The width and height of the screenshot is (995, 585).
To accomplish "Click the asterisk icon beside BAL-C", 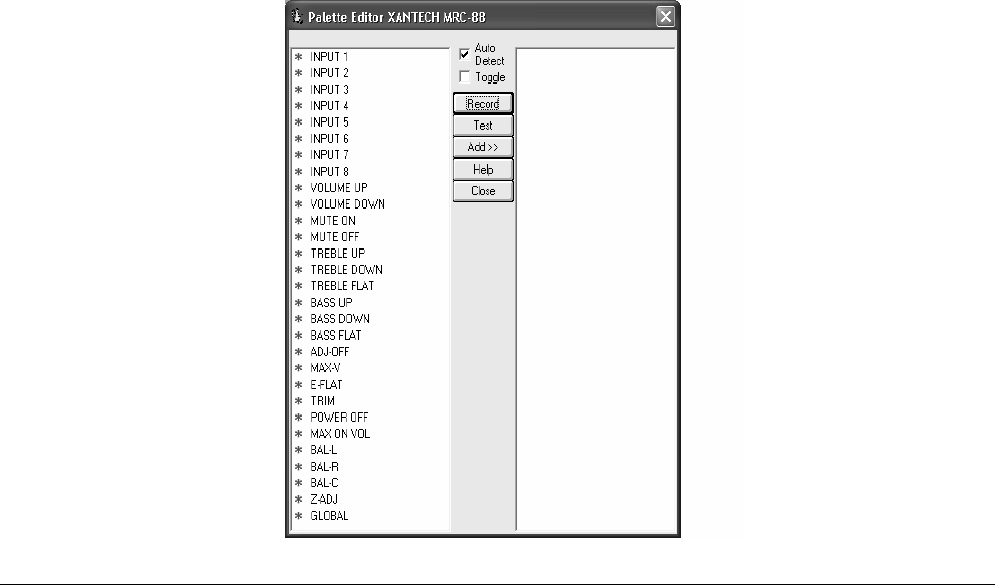I will click(298, 483).
